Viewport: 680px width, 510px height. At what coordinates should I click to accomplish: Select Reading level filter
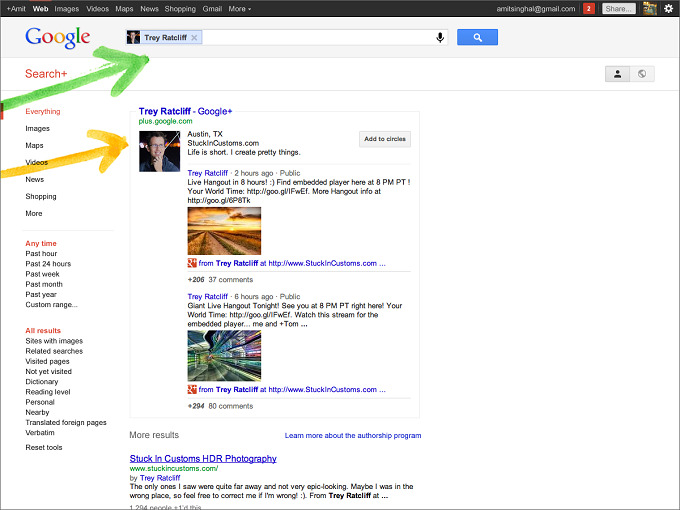[x=48, y=392]
